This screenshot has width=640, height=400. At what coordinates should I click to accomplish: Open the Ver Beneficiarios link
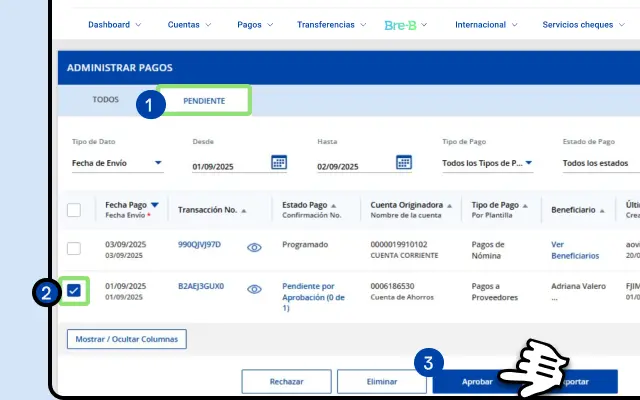(x=575, y=250)
